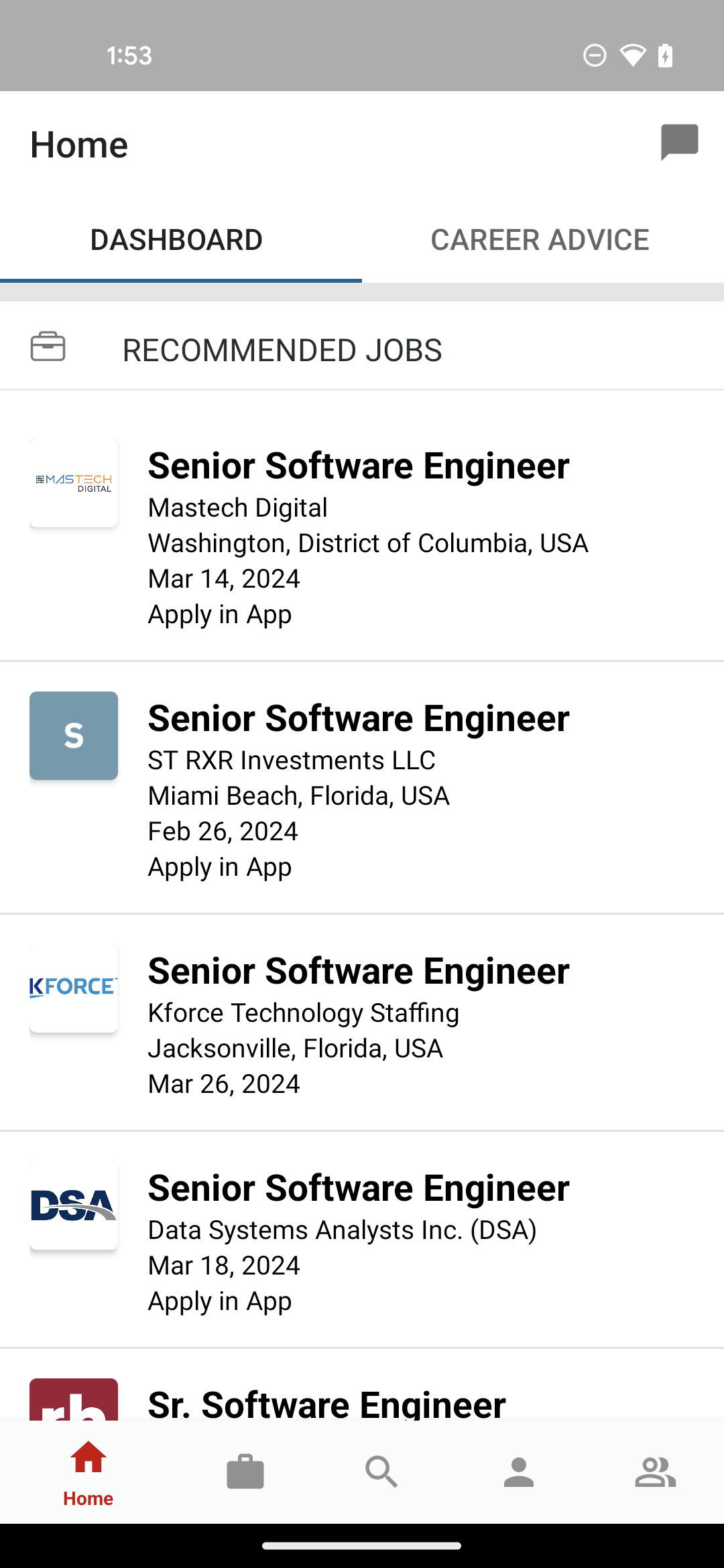Tap the DSA company logo
This screenshot has height=1568, width=724.
pyautogui.click(x=74, y=1205)
